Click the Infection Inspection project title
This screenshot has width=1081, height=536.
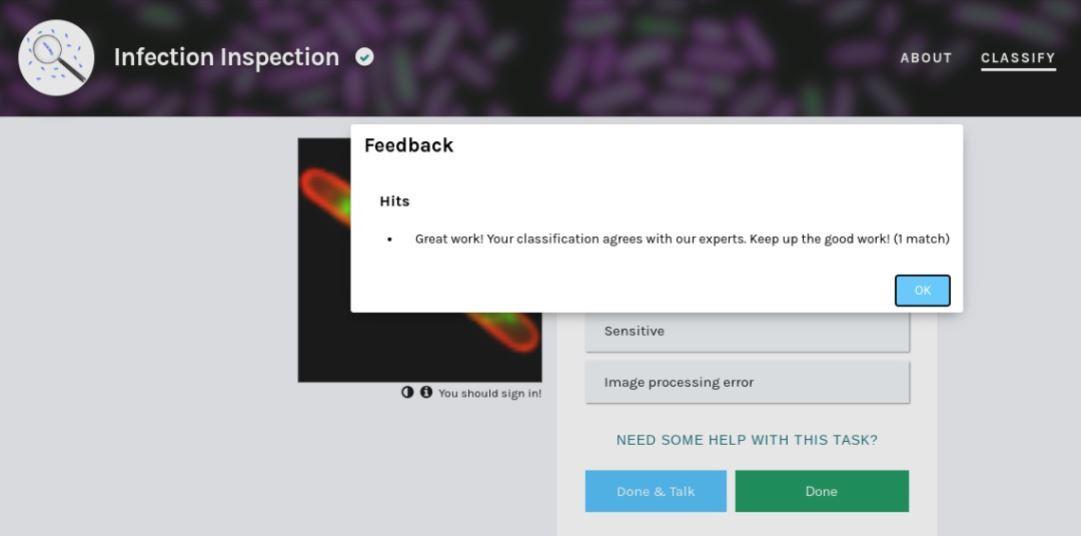coord(226,57)
